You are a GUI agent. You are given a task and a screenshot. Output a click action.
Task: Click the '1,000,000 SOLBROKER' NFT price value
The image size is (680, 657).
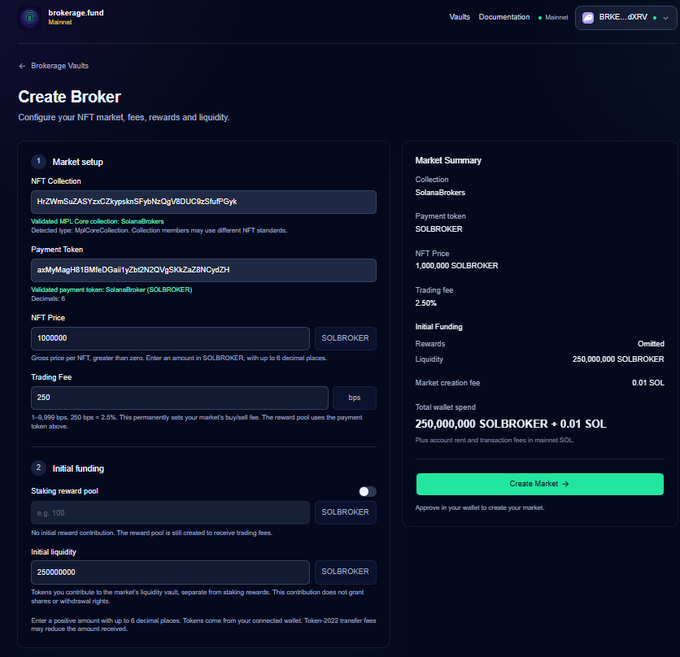click(457, 266)
